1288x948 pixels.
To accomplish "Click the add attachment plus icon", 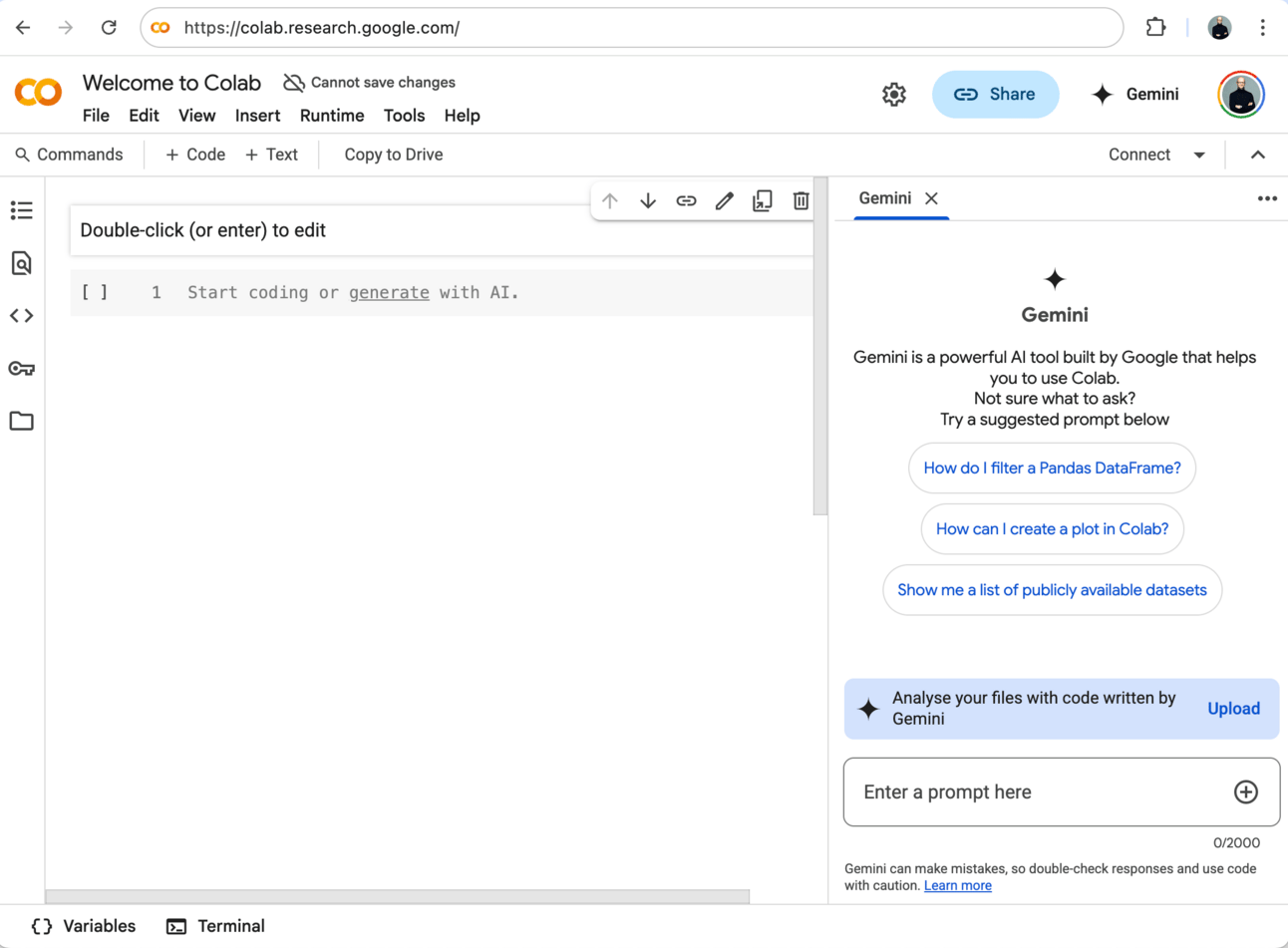I will click(1246, 791).
